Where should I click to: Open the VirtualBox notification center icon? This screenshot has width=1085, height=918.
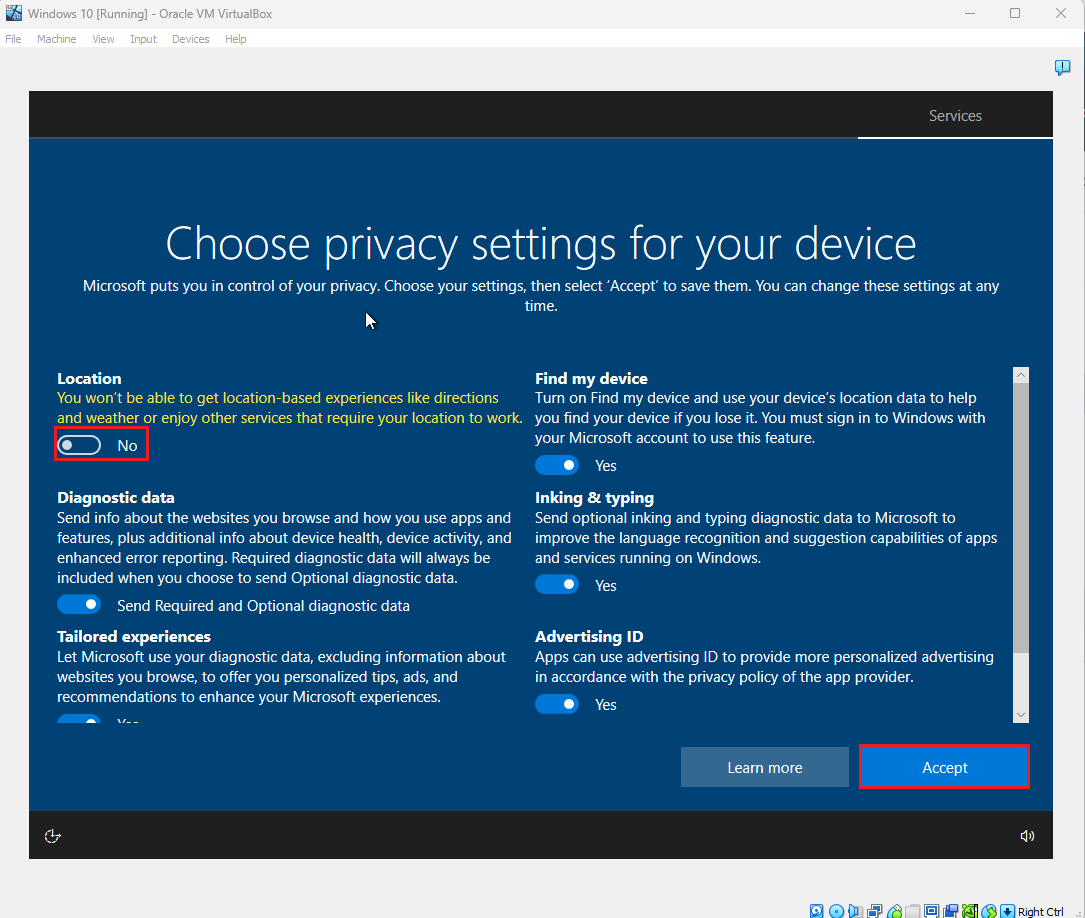point(1062,67)
